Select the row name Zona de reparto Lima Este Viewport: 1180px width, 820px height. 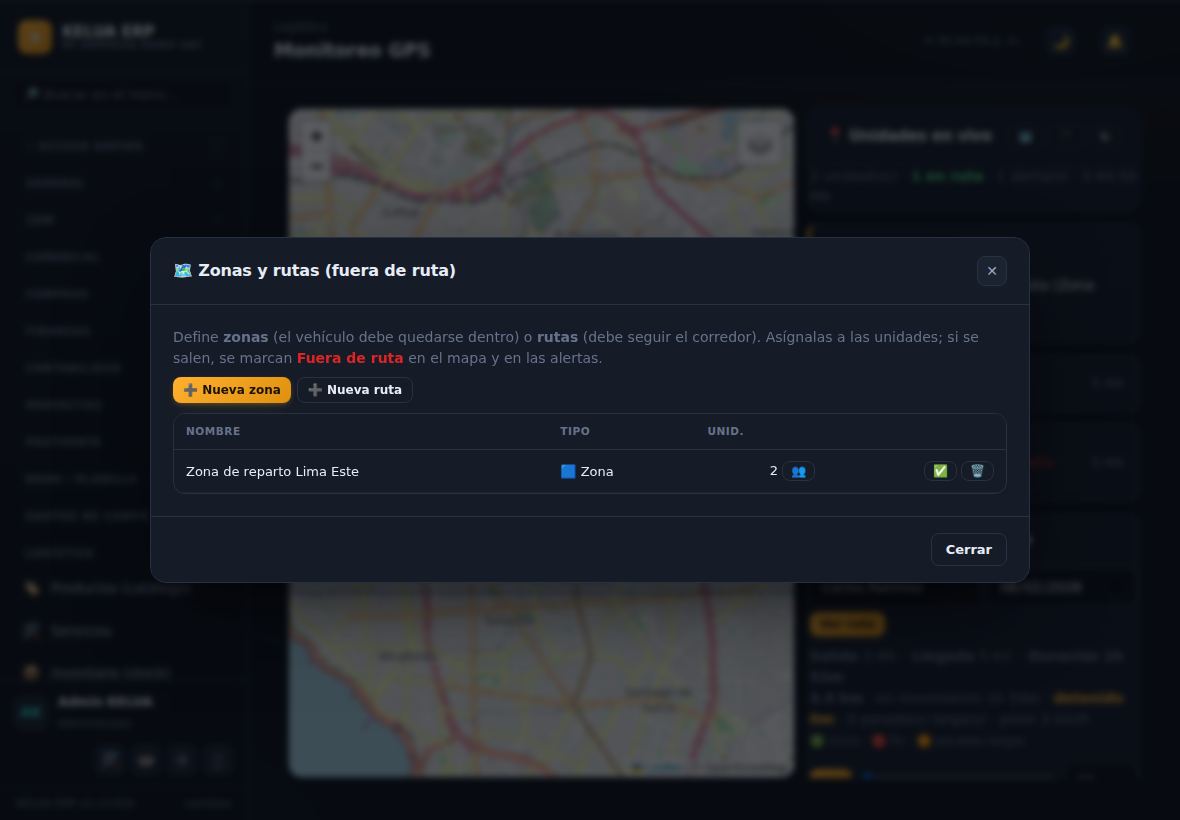[272, 472]
